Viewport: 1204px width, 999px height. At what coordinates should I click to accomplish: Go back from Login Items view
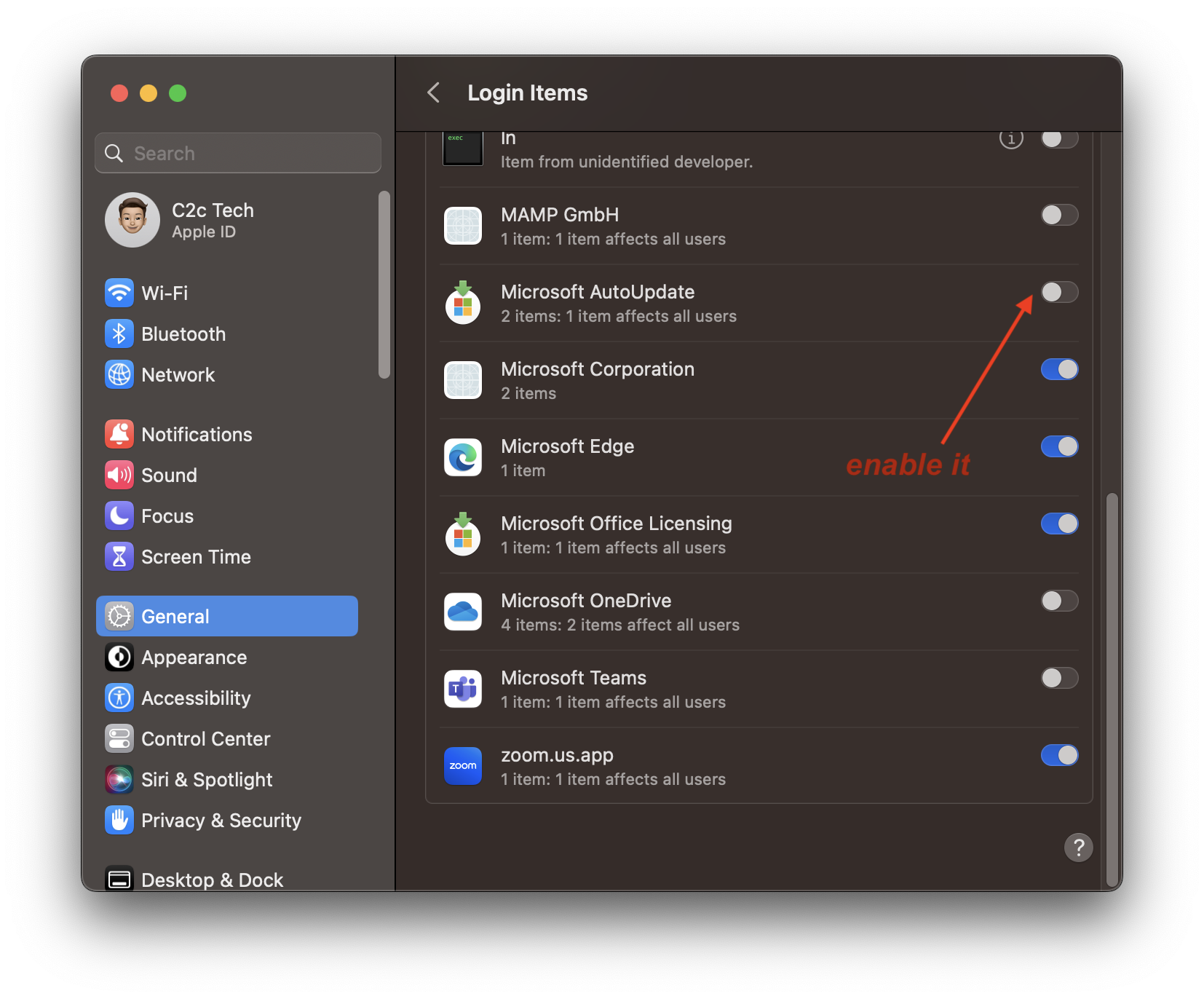(x=433, y=92)
